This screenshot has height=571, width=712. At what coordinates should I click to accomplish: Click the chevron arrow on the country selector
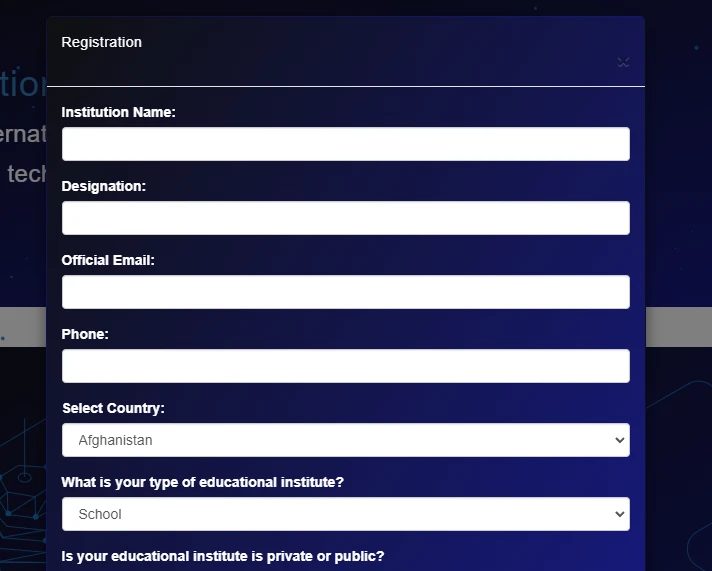click(x=620, y=440)
